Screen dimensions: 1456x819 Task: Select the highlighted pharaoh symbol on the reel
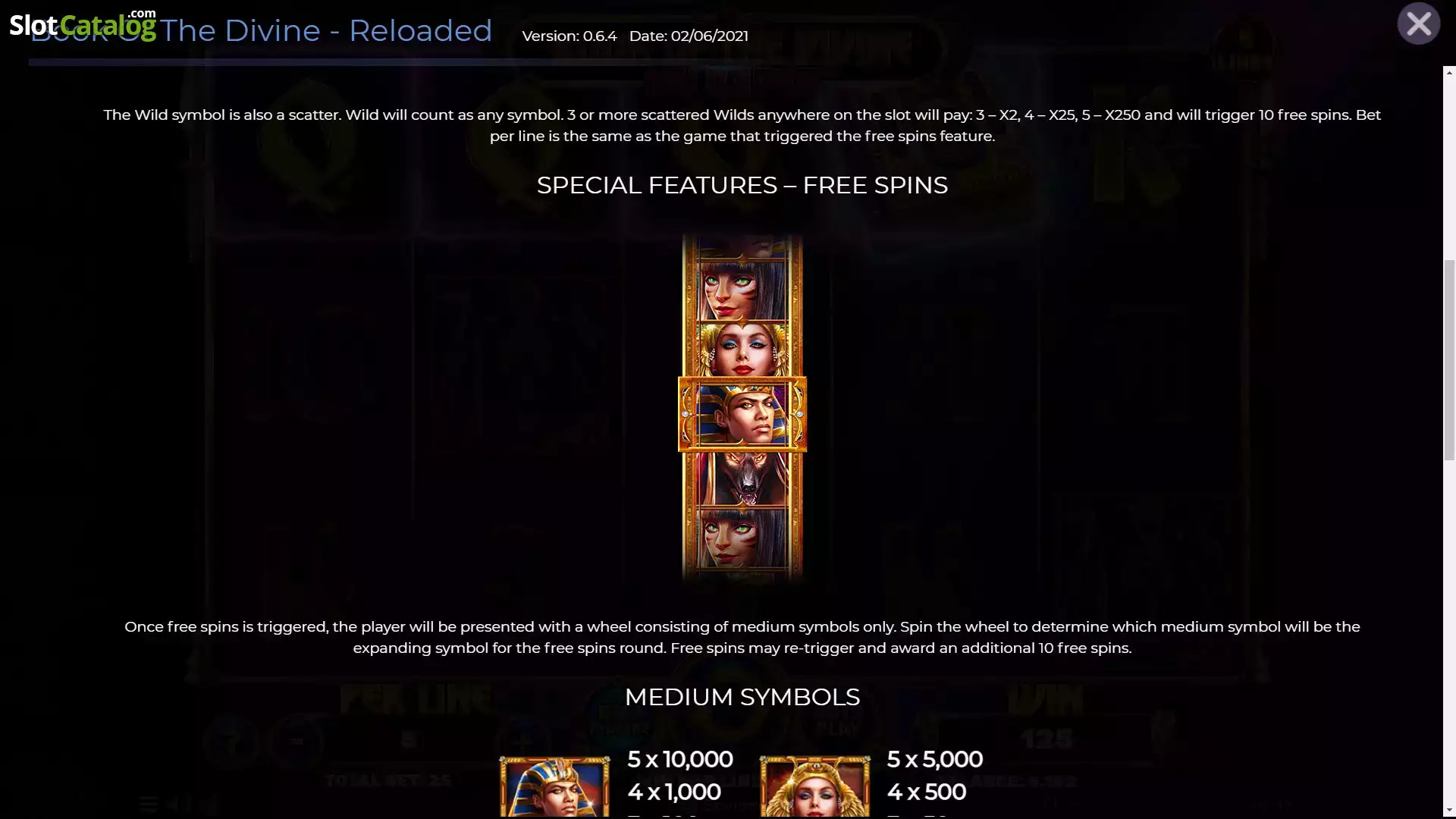click(x=742, y=414)
